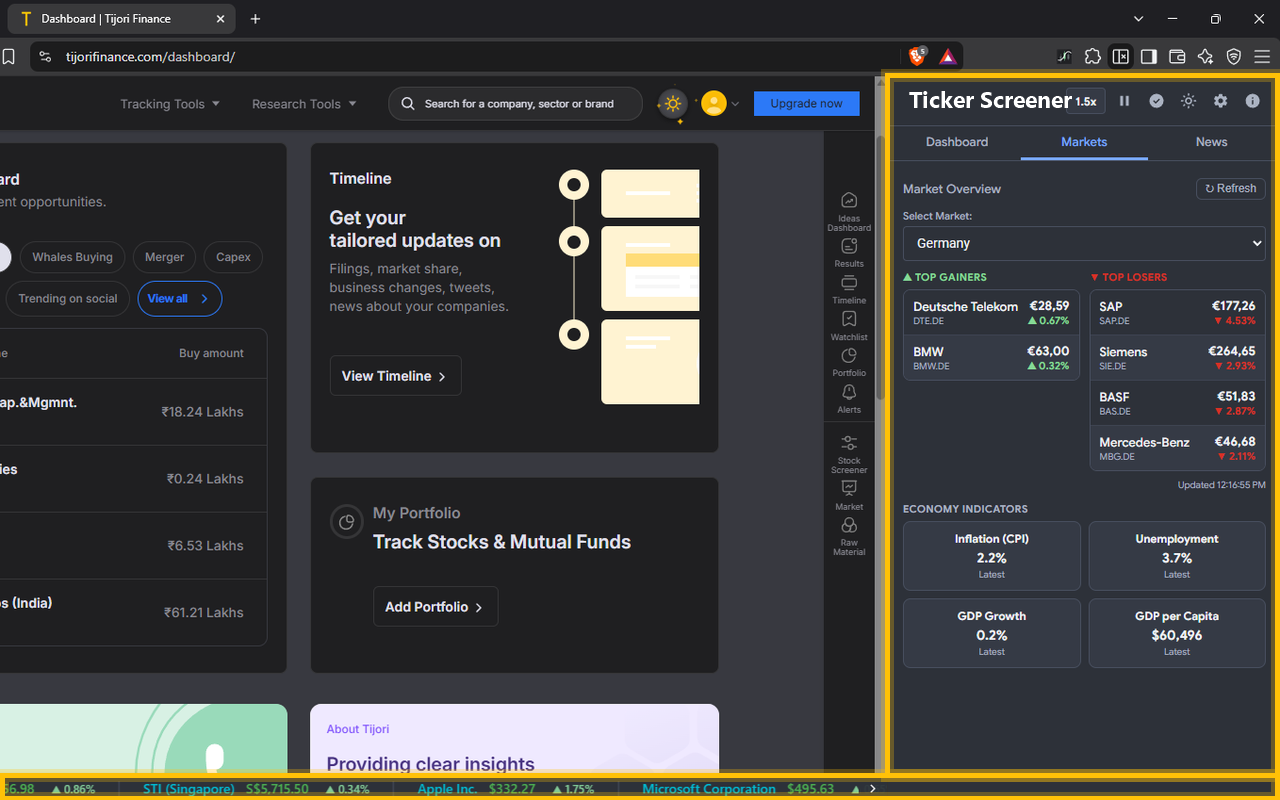The height and width of the screenshot is (800, 1280).
Task: Expand the Tracking Tools menu
Action: click(x=170, y=104)
